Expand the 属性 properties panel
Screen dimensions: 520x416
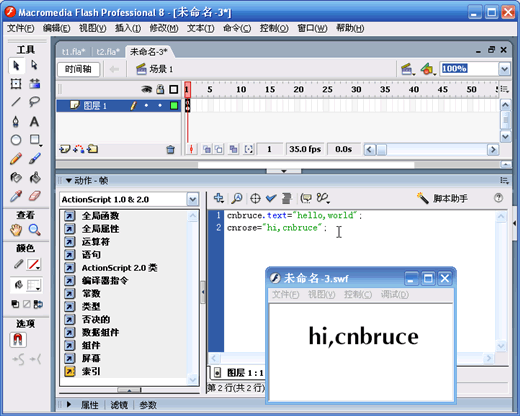(69, 405)
